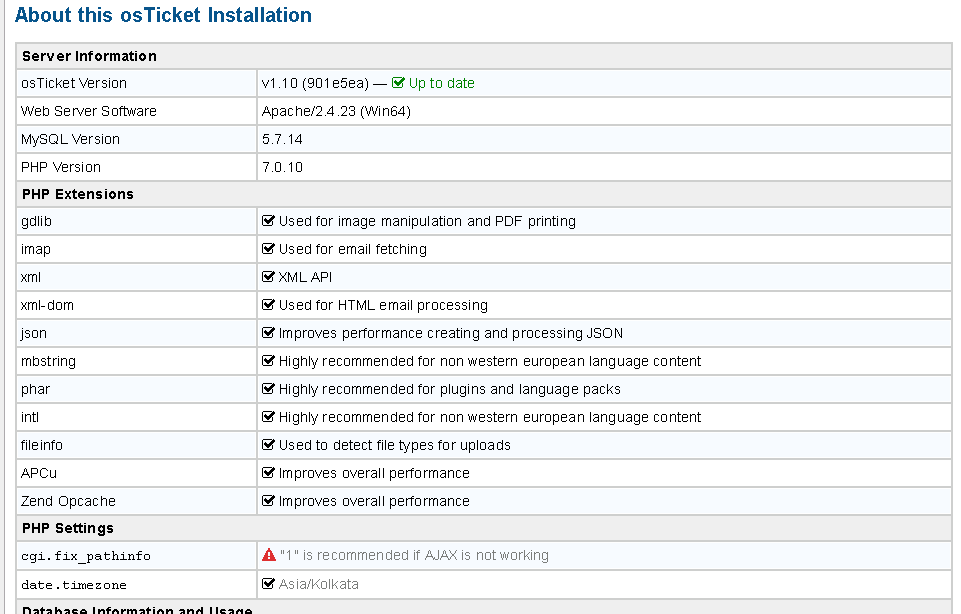Image resolution: width=961 pixels, height=614 pixels.
Task: Click the intl row's language content description
Action: tap(490, 417)
